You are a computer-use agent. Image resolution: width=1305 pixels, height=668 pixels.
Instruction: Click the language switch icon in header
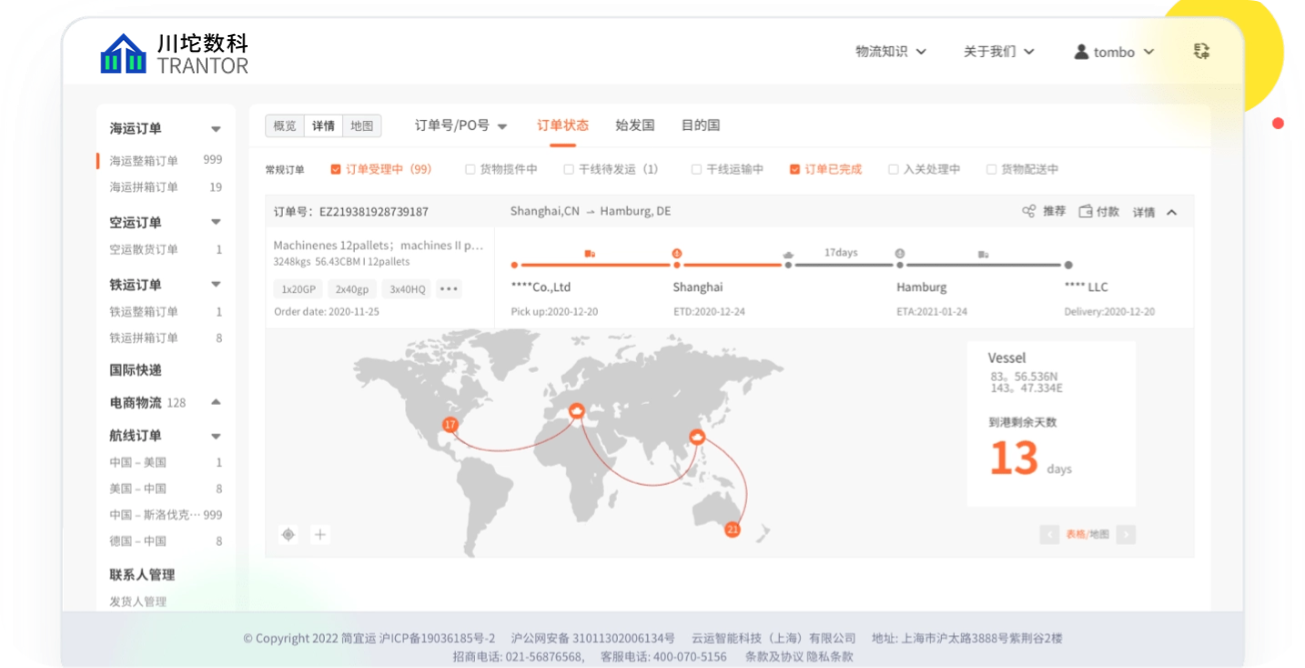1201,51
